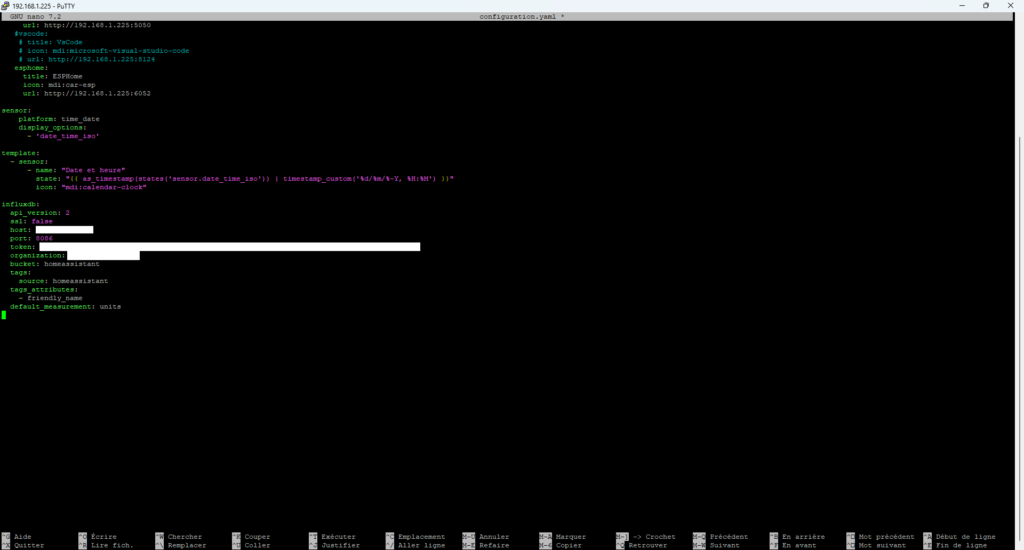Image resolution: width=1024 pixels, height=550 pixels.
Task: Click the 'source: homeassistant' line
Action: point(63,281)
